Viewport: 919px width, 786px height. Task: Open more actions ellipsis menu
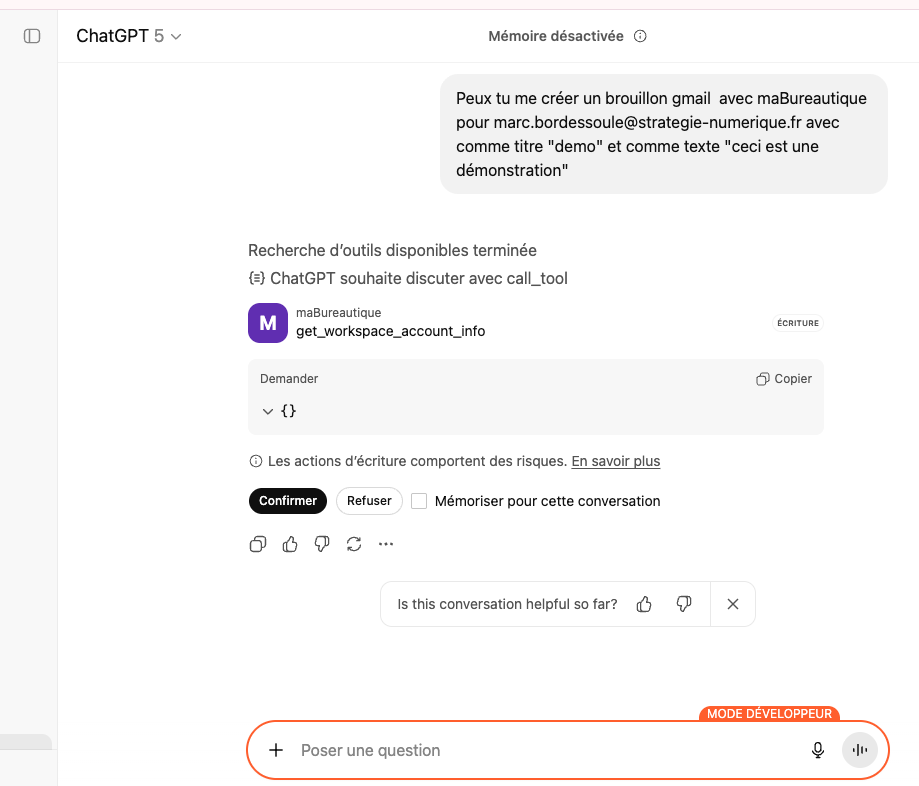(x=386, y=544)
